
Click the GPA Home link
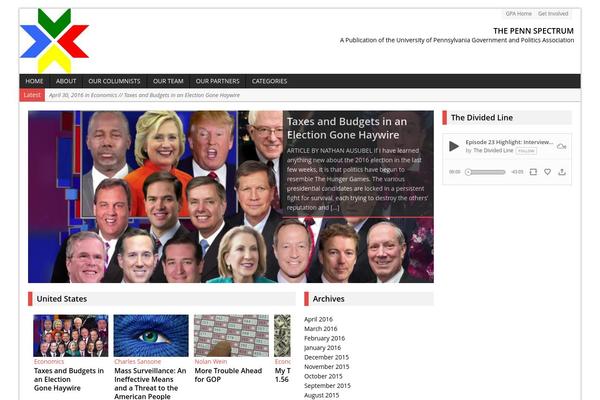tap(518, 13)
